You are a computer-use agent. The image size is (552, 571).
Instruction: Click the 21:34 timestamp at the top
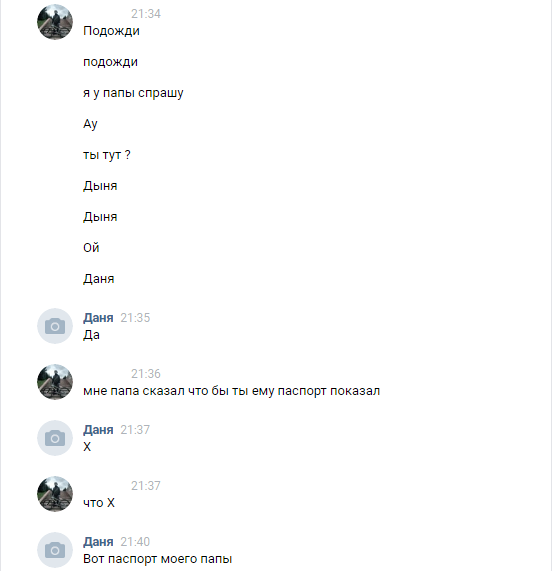146,14
